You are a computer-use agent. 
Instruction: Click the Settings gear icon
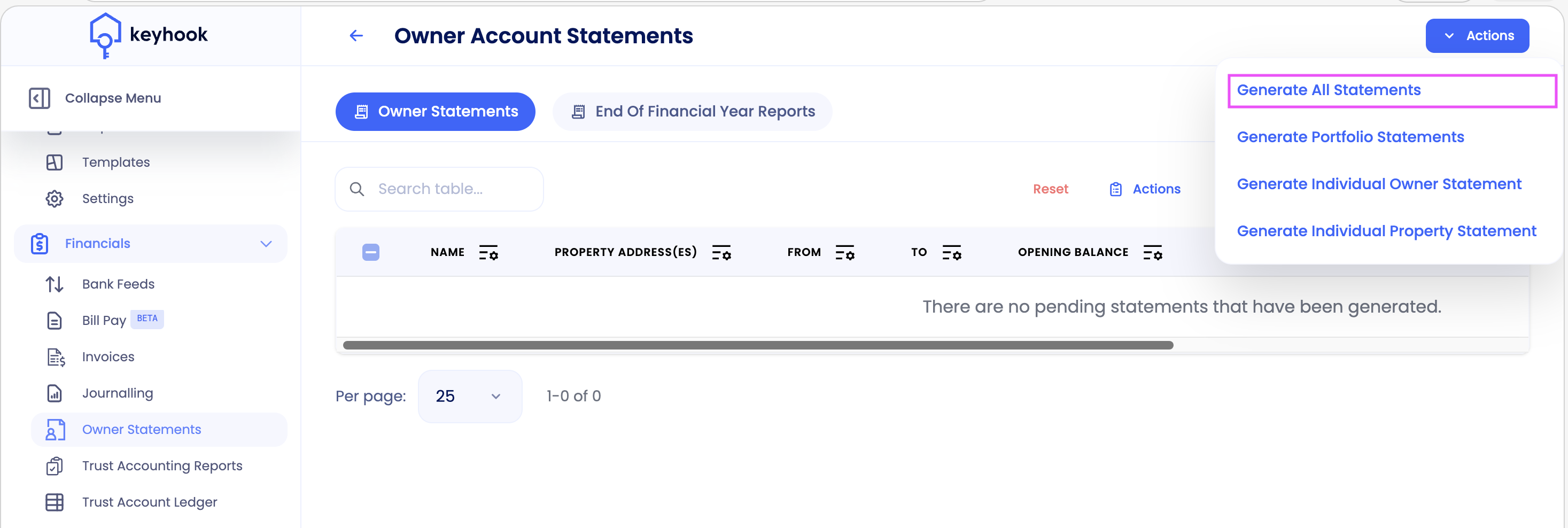point(54,198)
